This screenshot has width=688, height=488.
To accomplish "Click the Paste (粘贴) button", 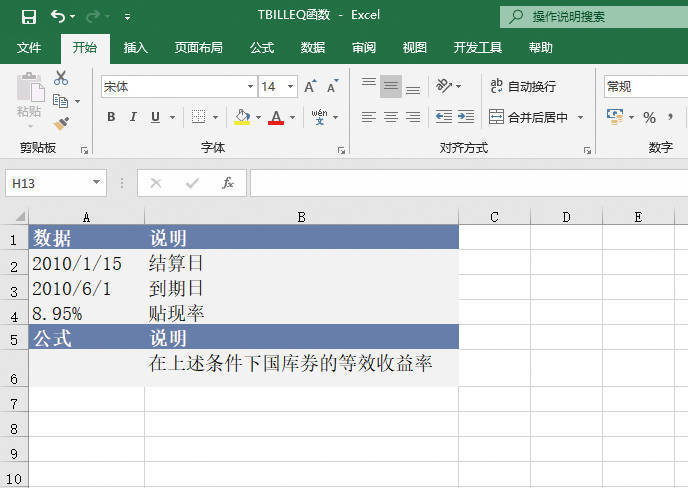I will (29, 100).
